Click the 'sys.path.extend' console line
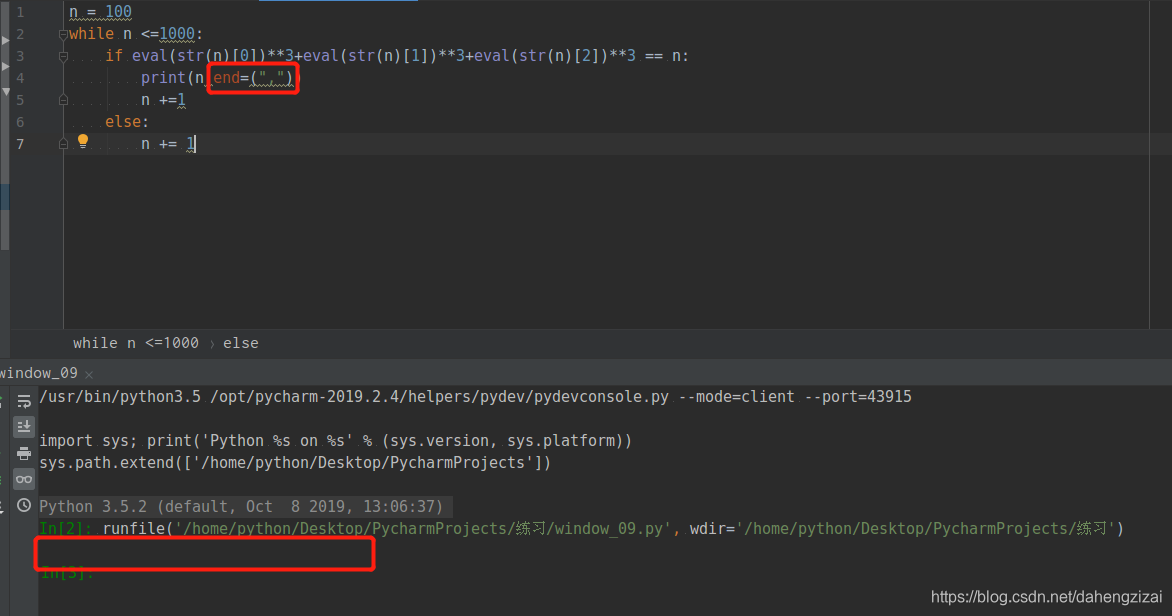Screen dimensions: 1172x616 pyautogui.click(x=295, y=463)
